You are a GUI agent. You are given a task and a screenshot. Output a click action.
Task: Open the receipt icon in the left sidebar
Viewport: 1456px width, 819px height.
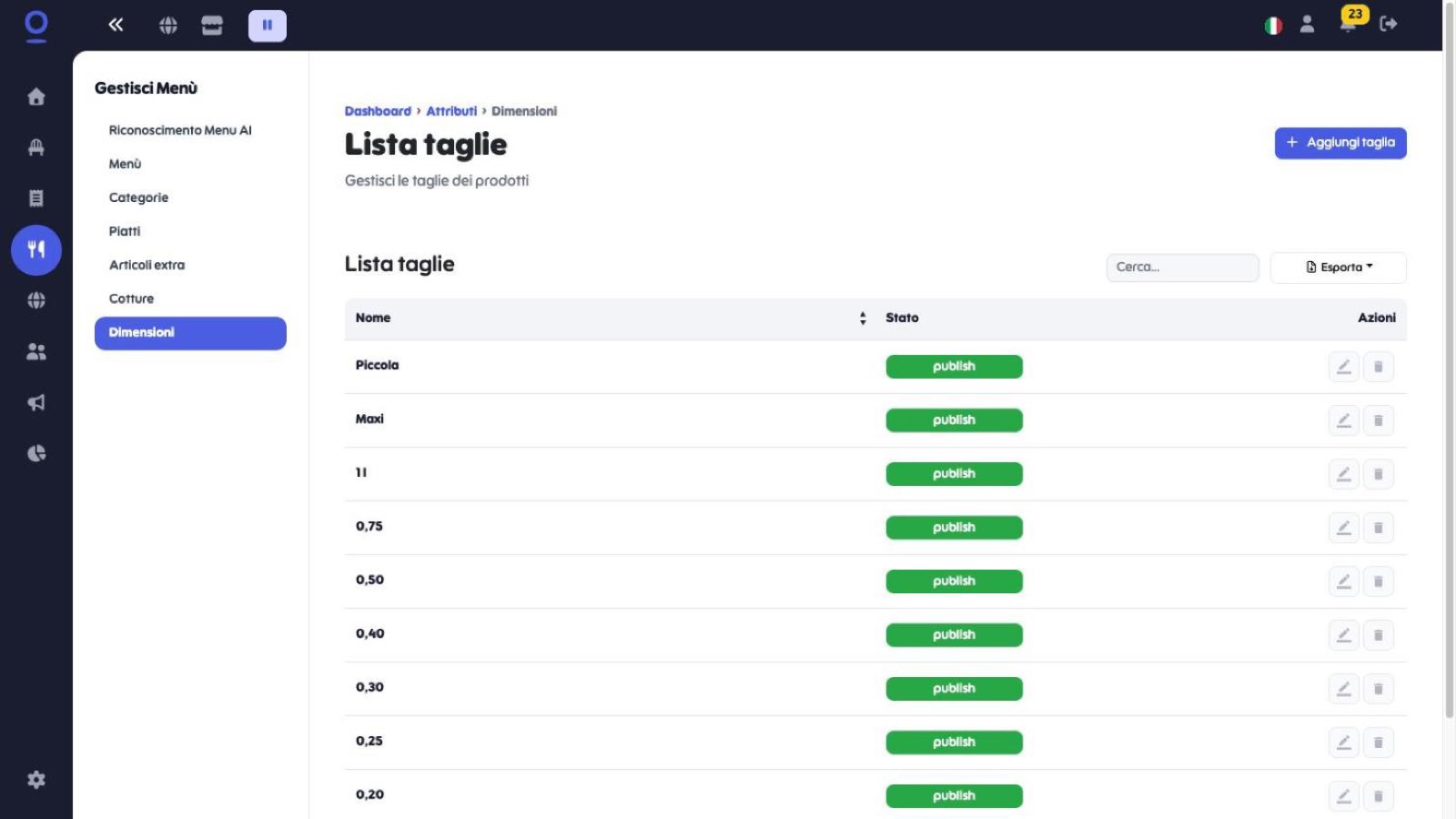tap(36, 198)
